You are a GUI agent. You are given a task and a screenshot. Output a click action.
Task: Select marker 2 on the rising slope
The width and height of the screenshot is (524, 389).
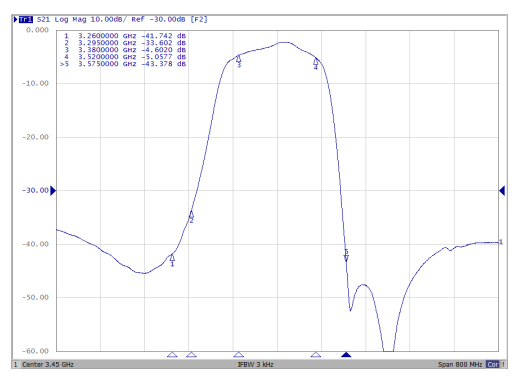click(191, 215)
